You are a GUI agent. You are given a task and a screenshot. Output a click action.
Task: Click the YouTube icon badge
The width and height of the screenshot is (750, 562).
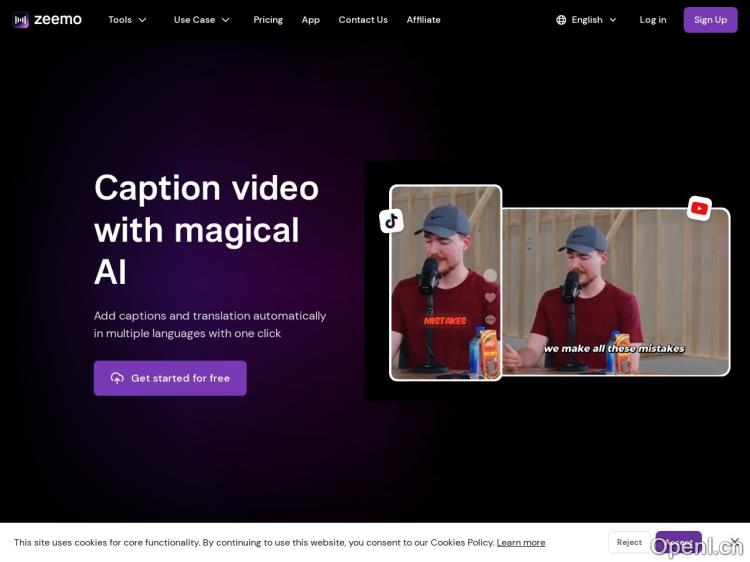click(x=699, y=208)
